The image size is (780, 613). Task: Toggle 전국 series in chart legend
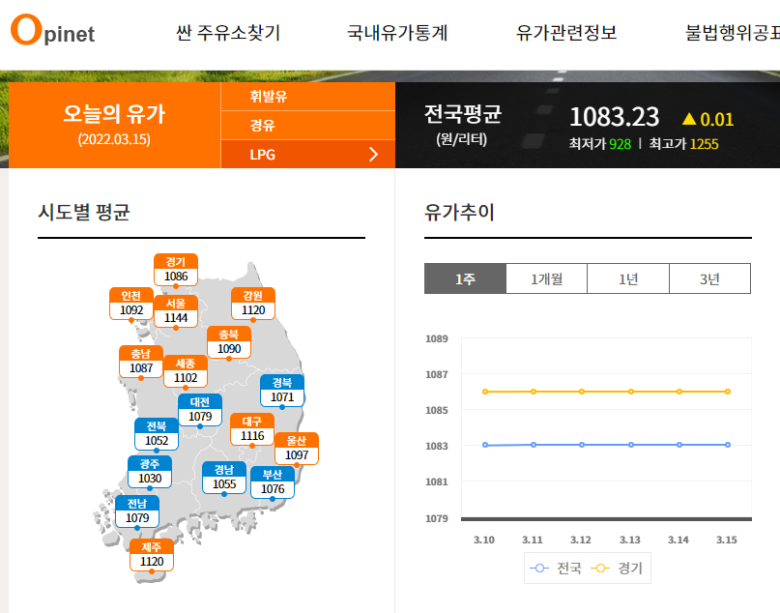555,568
